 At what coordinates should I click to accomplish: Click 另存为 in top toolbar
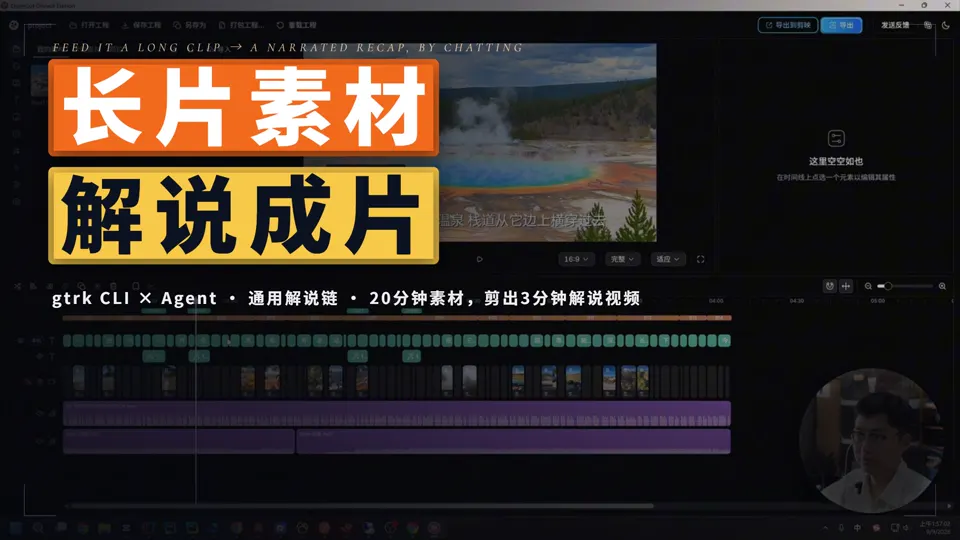[190, 25]
